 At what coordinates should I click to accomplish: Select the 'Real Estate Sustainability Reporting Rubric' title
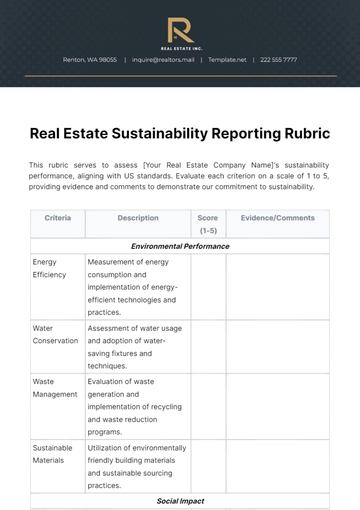tap(180, 133)
